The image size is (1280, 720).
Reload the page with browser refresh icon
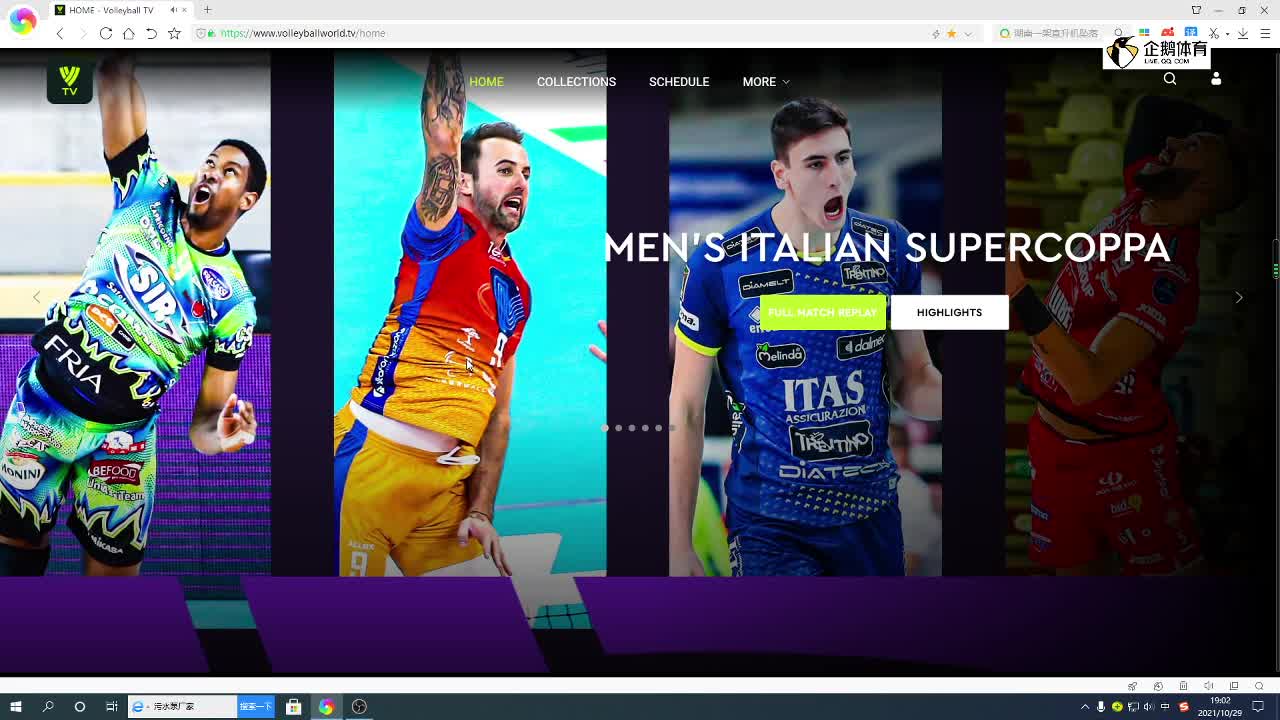tap(106, 33)
